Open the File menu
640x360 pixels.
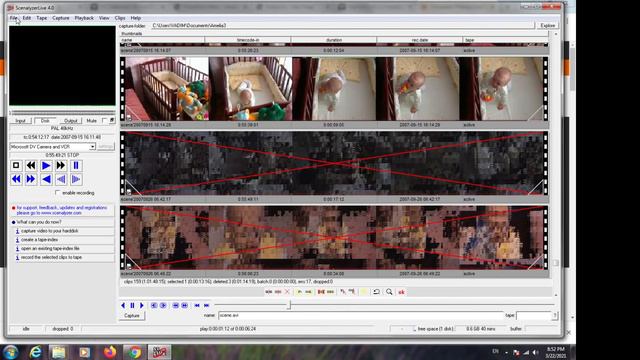point(13,18)
